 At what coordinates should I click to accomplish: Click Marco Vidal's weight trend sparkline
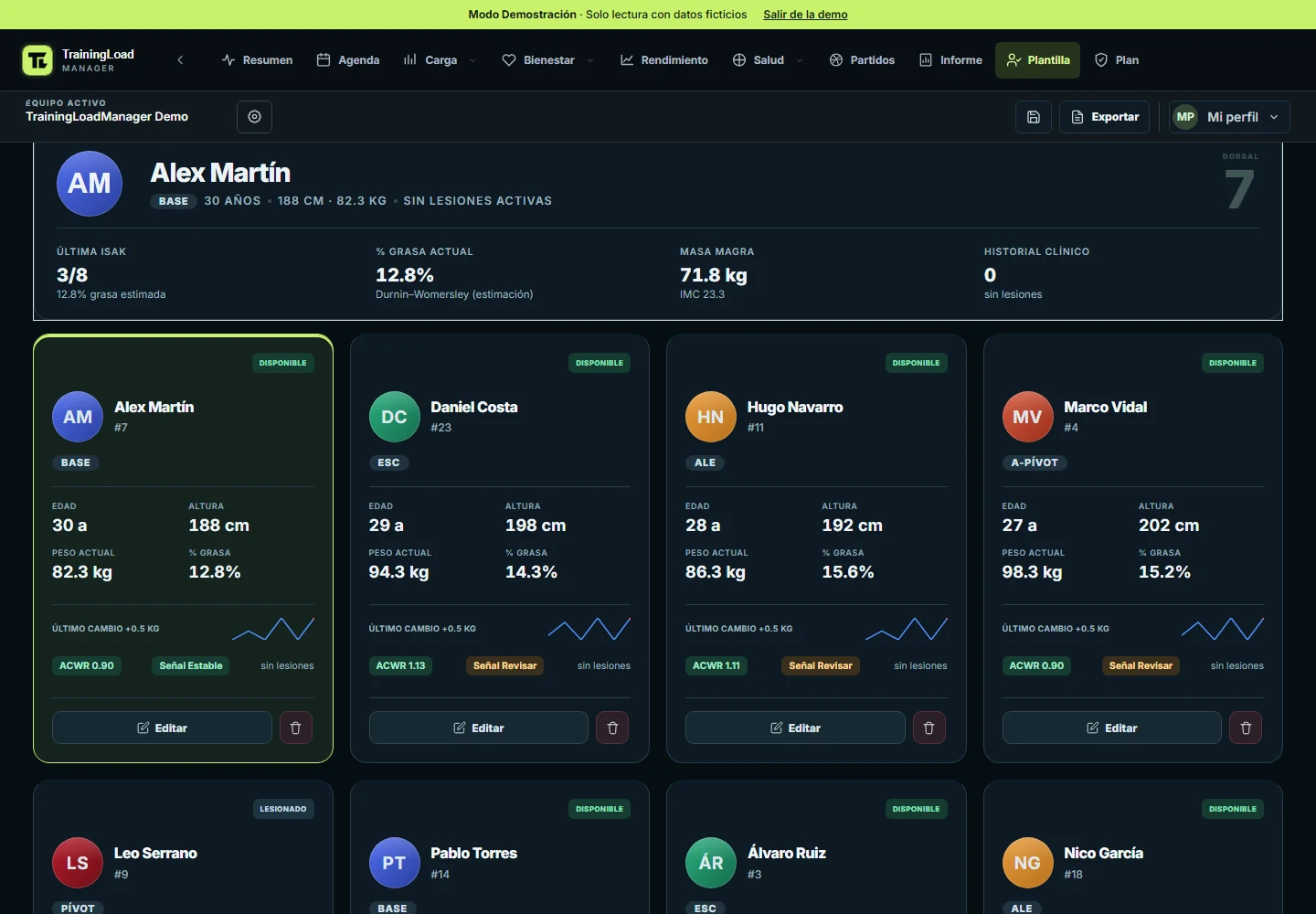click(1223, 629)
